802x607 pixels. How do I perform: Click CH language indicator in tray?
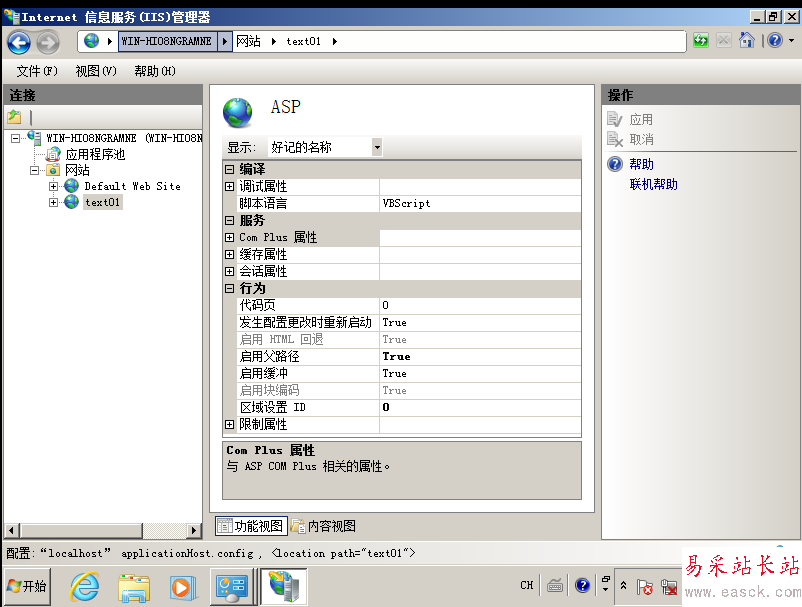(x=527, y=586)
